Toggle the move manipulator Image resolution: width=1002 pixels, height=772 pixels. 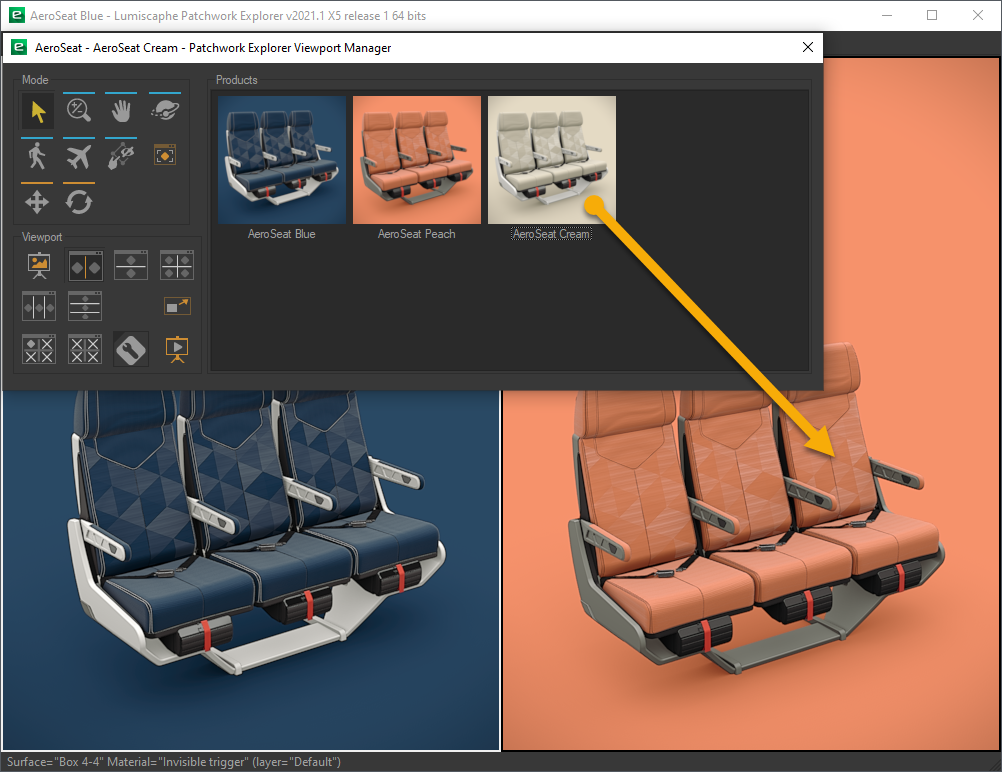pyautogui.click(x=37, y=201)
